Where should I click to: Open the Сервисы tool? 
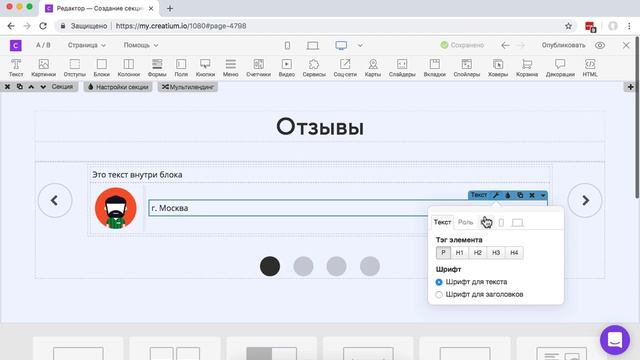pyautogui.click(x=314, y=67)
